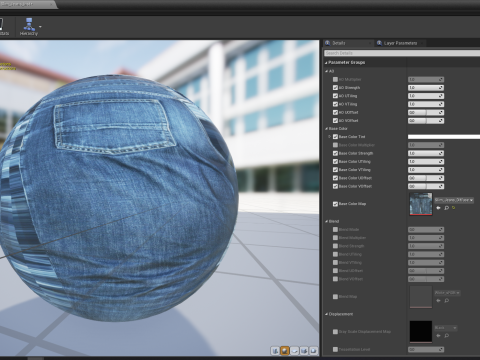This screenshot has width=480, height=360.
Task: Open the dropdown arrow beside Hierarchy
Action: pos(40,27)
